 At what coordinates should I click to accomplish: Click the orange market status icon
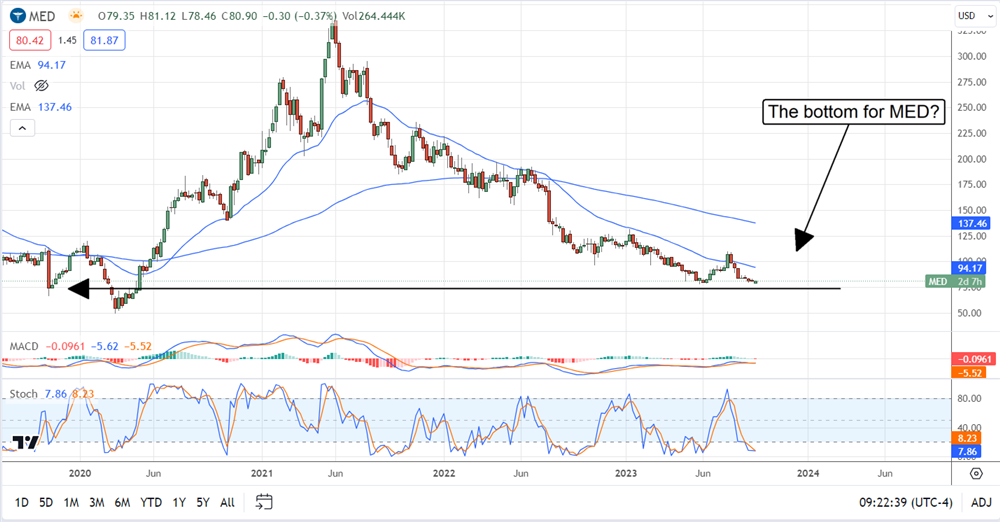coord(76,17)
